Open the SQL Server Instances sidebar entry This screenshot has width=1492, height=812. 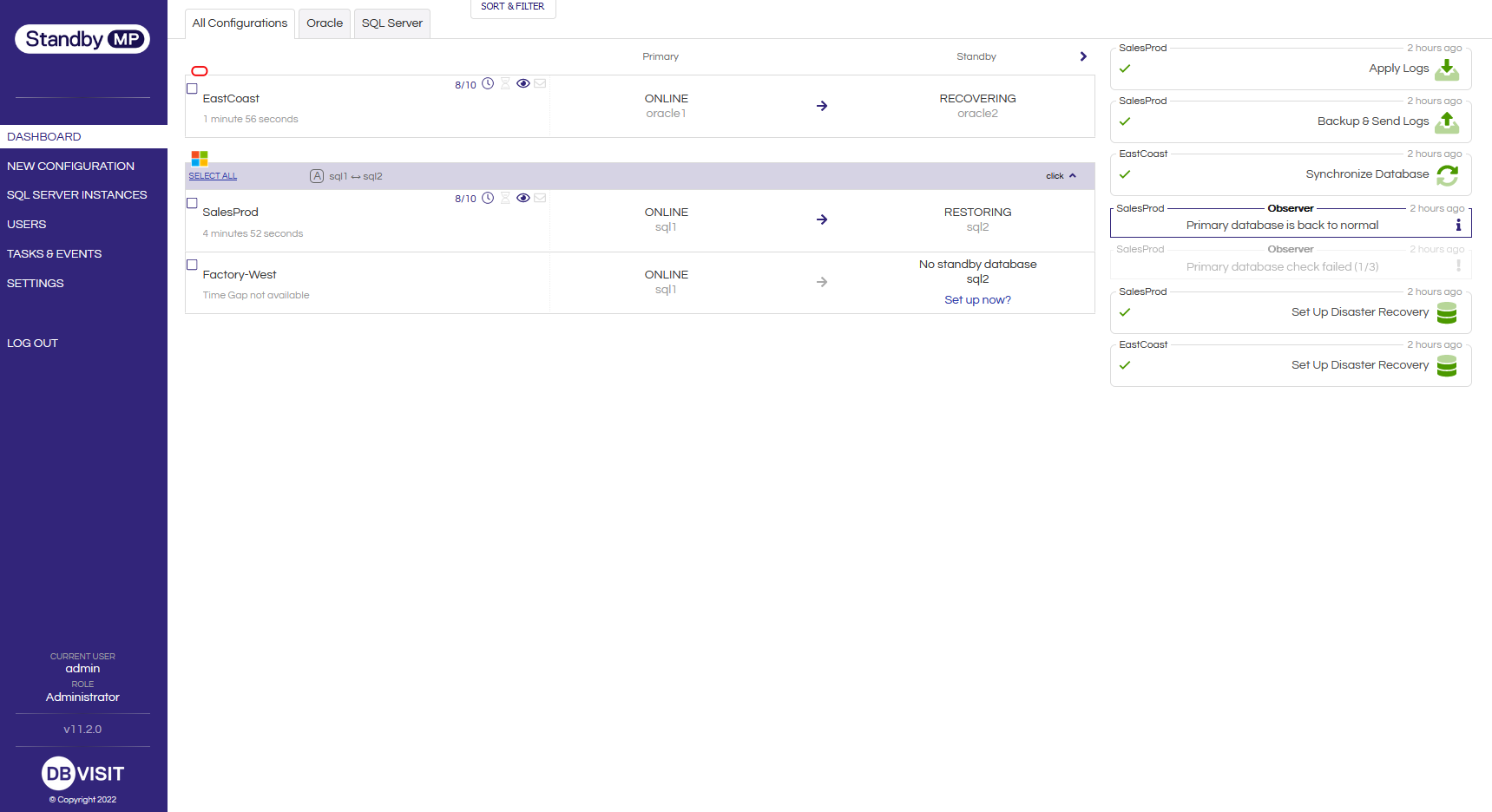[x=78, y=194]
